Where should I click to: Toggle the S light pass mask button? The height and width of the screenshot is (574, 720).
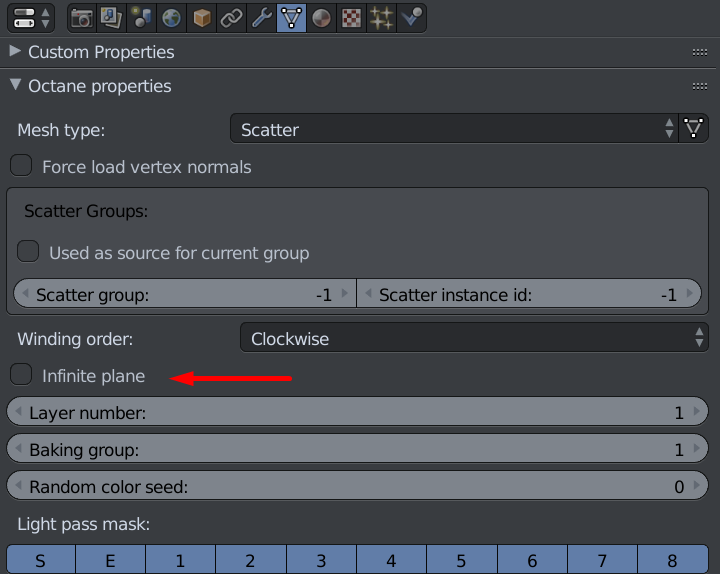[41, 560]
